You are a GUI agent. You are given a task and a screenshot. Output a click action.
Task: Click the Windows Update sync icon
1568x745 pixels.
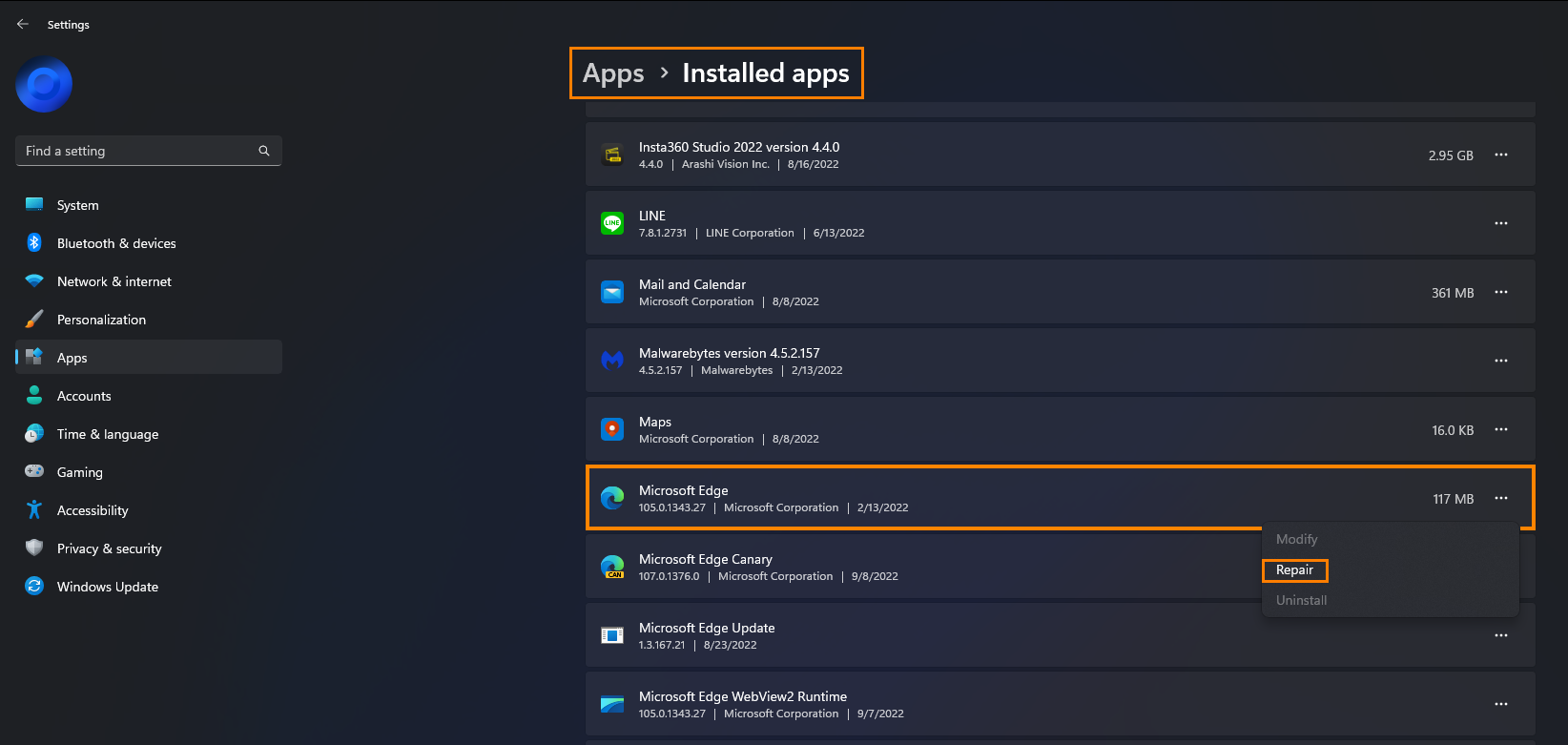click(34, 586)
